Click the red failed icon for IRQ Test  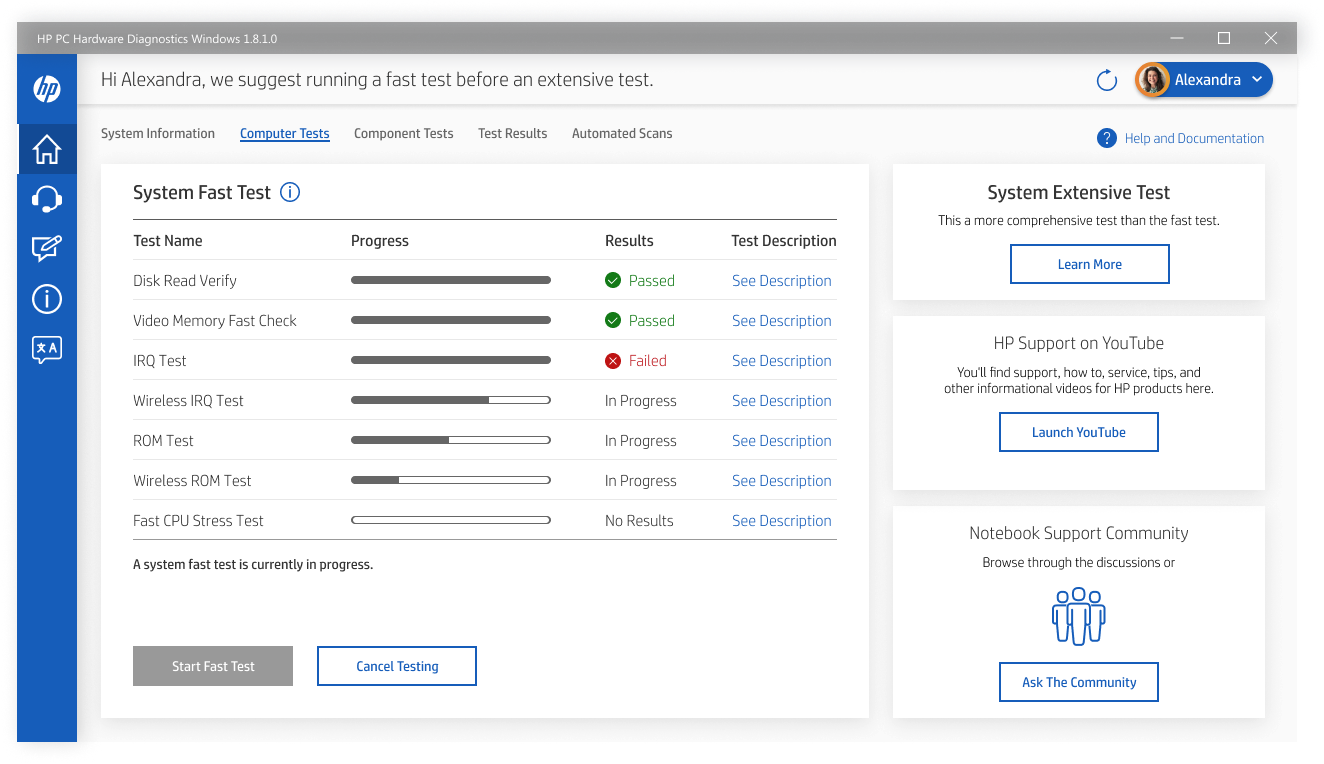613,361
